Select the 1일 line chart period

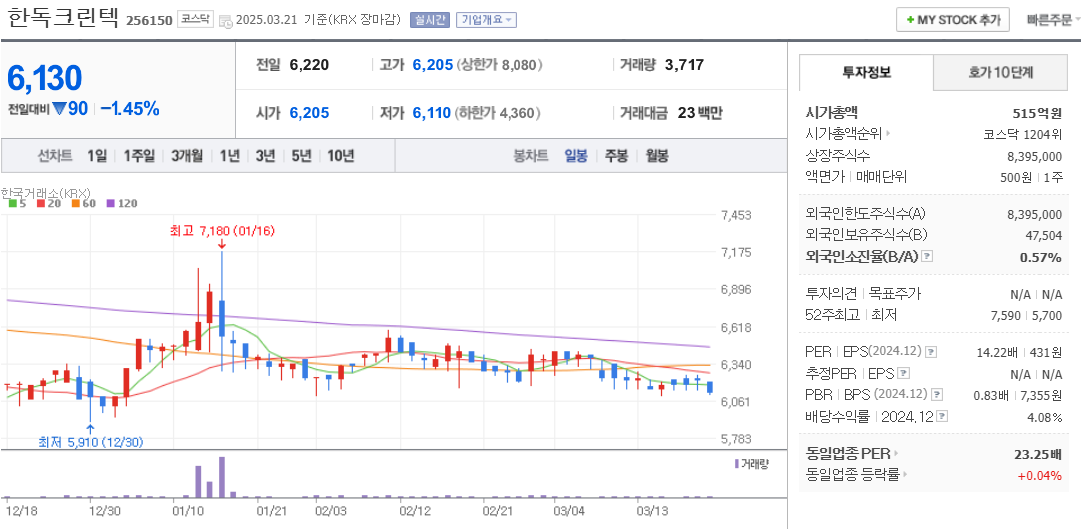97,156
